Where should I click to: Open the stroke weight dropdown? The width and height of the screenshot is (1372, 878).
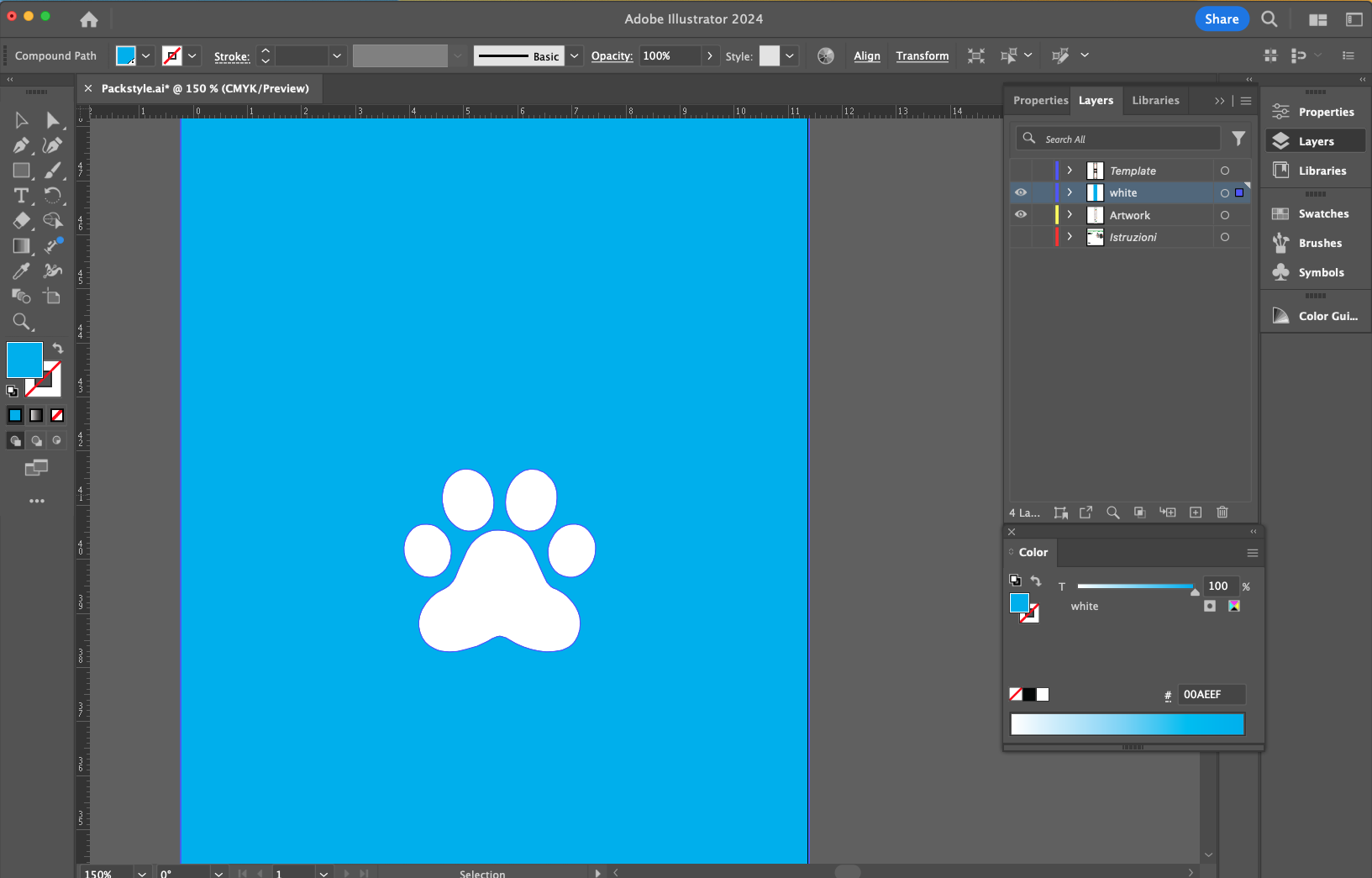337,56
